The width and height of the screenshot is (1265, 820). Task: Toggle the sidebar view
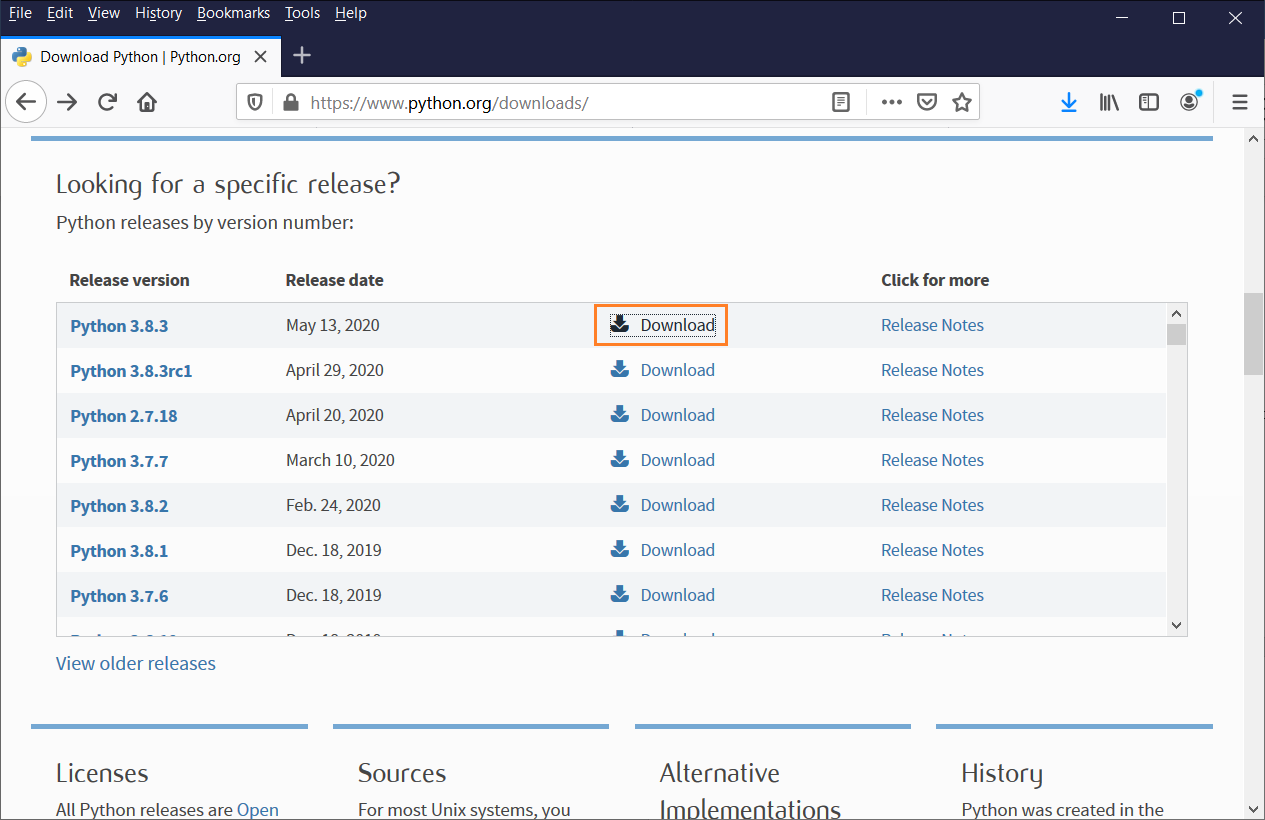pyautogui.click(x=1149, y=102)
